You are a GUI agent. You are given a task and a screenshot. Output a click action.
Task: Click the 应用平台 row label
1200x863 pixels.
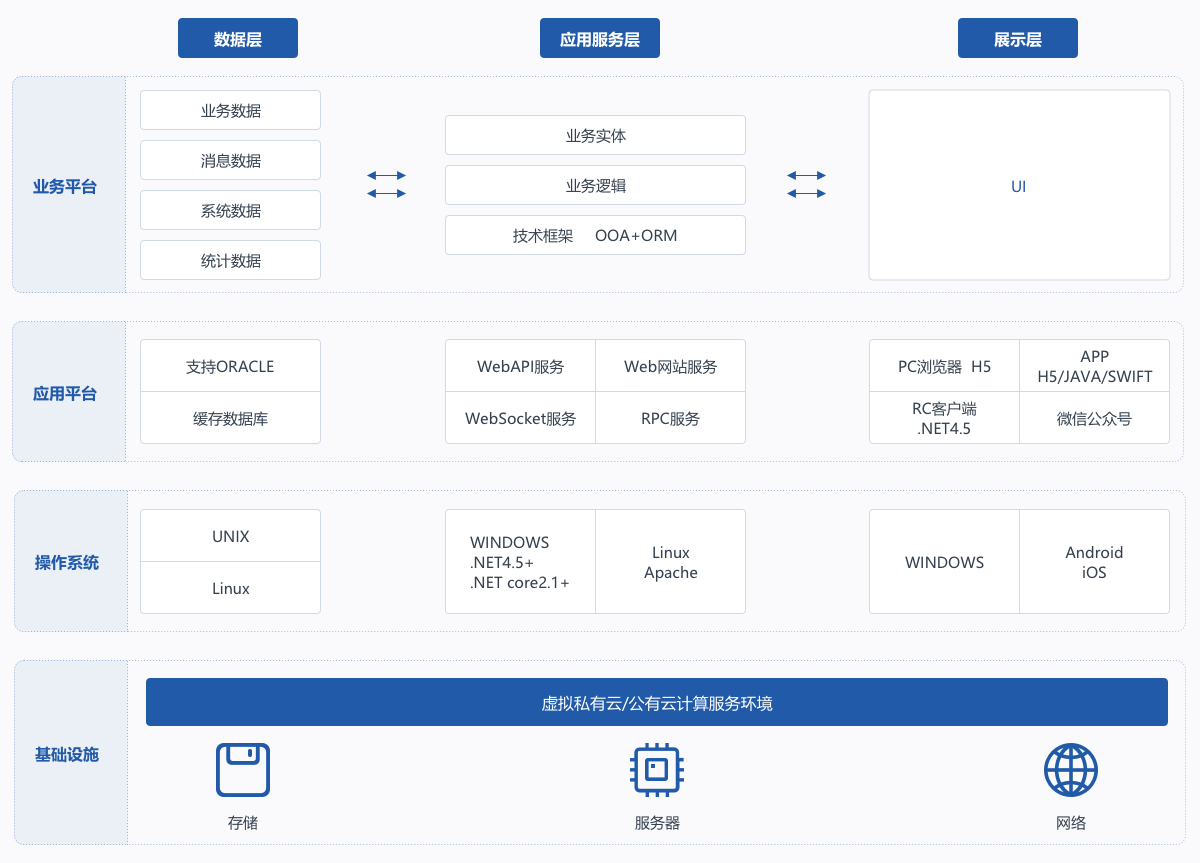[x=65, y=393]
